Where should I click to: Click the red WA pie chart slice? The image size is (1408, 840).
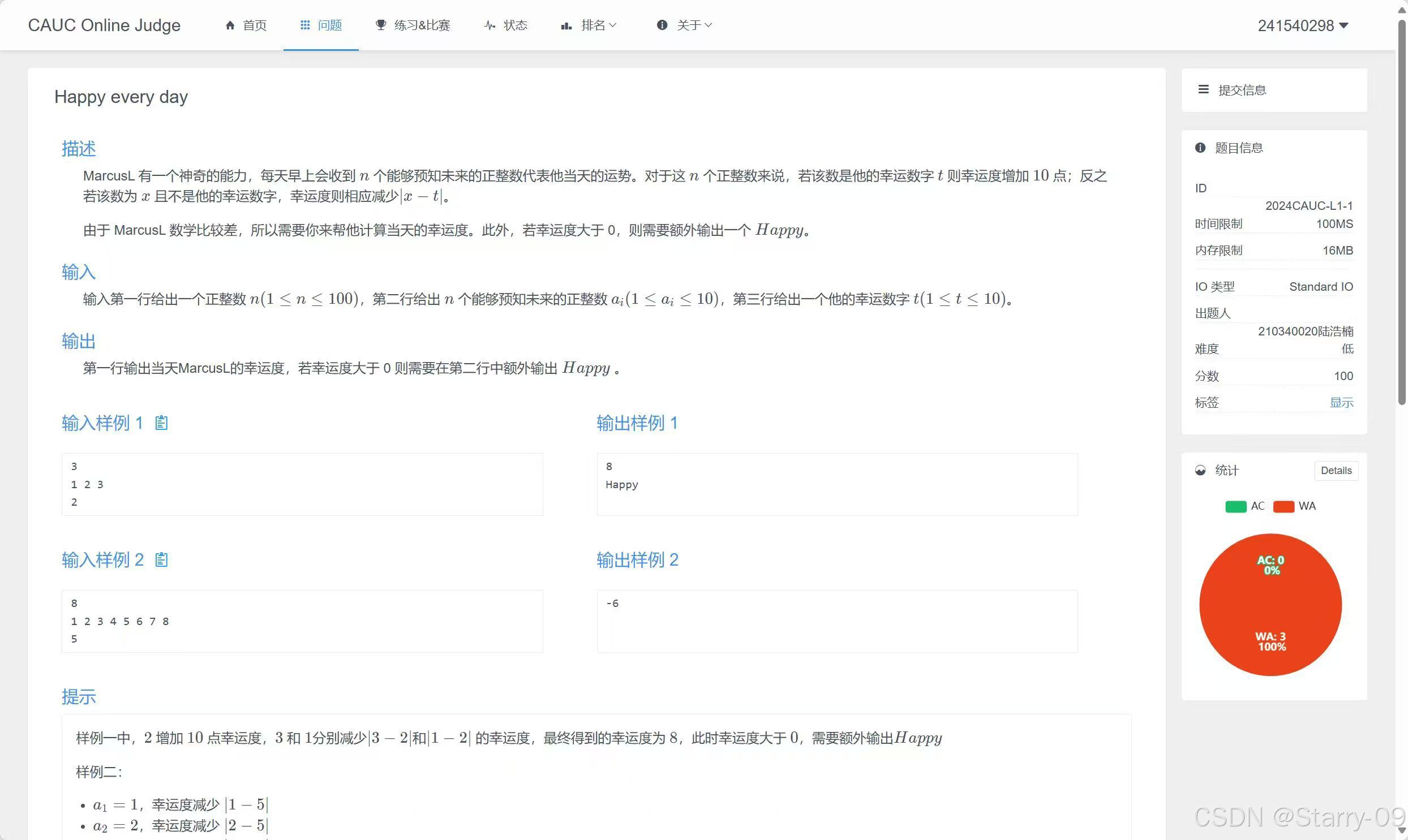tap(1270, 606)
